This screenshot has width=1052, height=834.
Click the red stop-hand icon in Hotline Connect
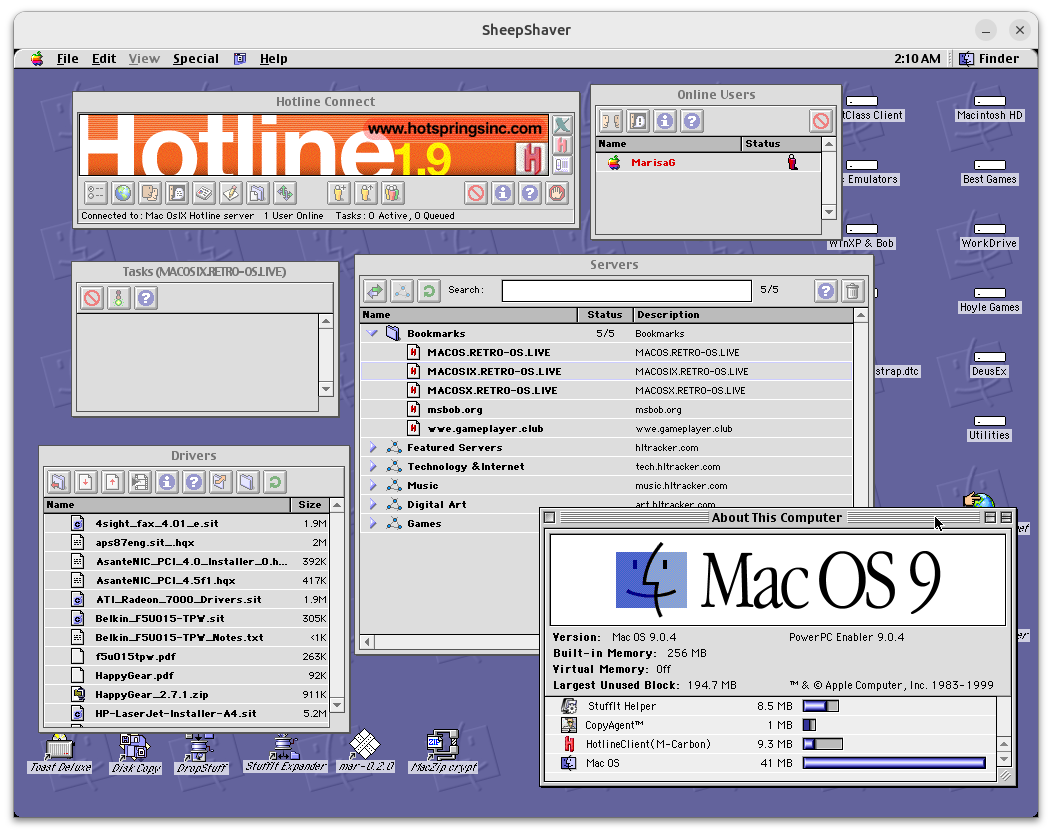(x=557, y=193)
